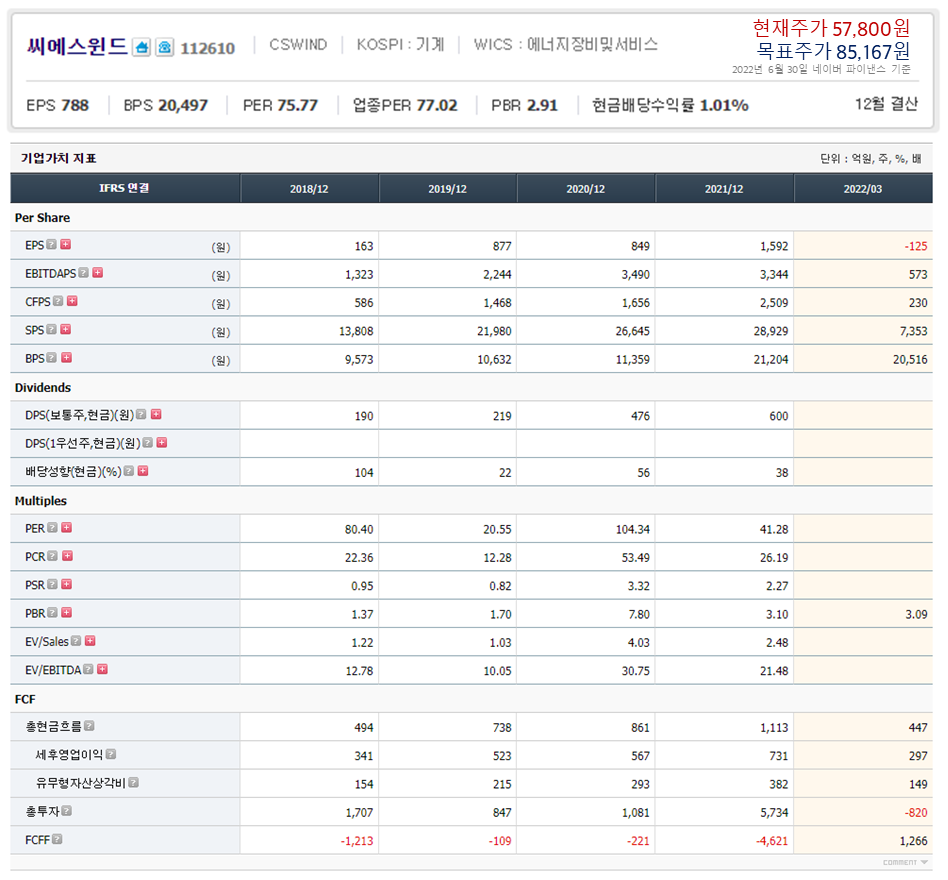Click the 2018/12 column header
The image size is (948, 880).
309,189
